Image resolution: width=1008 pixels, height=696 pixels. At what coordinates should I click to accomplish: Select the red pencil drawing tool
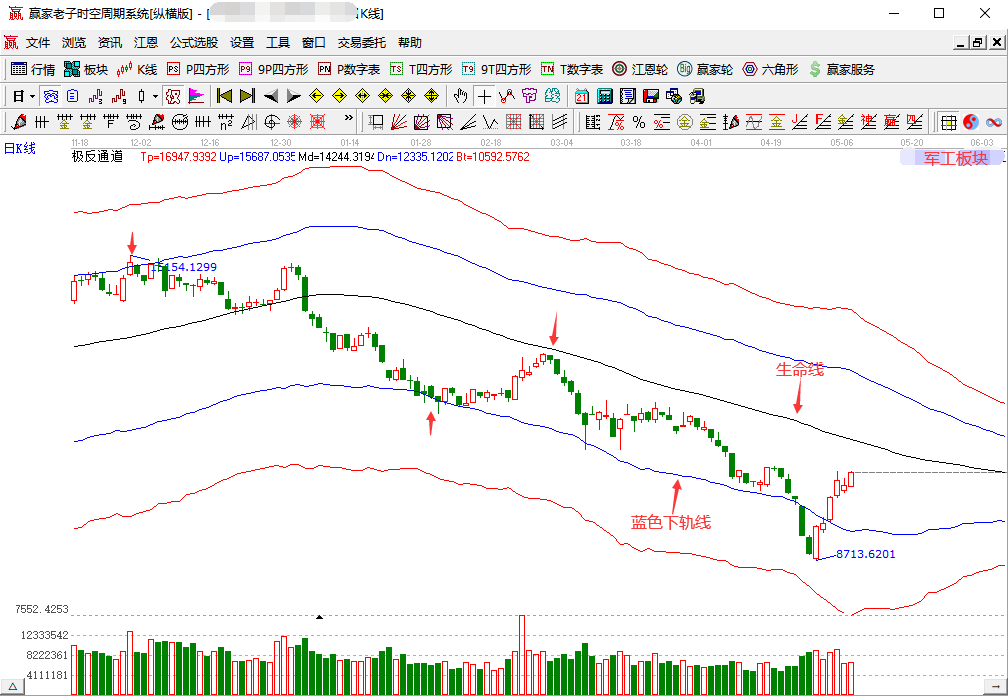click(x=19, y=121)
